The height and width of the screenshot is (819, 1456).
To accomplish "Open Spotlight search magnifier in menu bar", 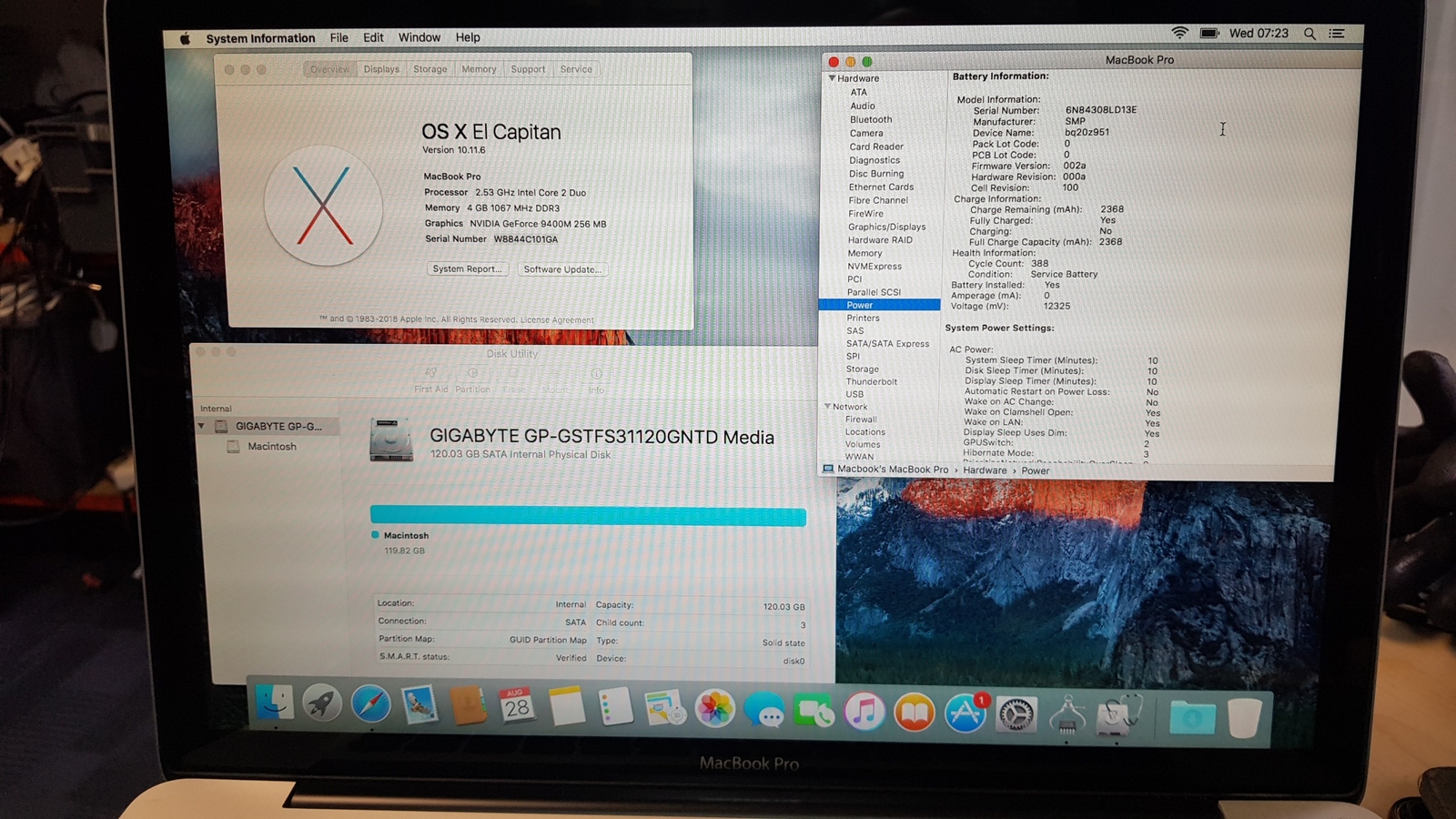I will (x=1309, y=34).
